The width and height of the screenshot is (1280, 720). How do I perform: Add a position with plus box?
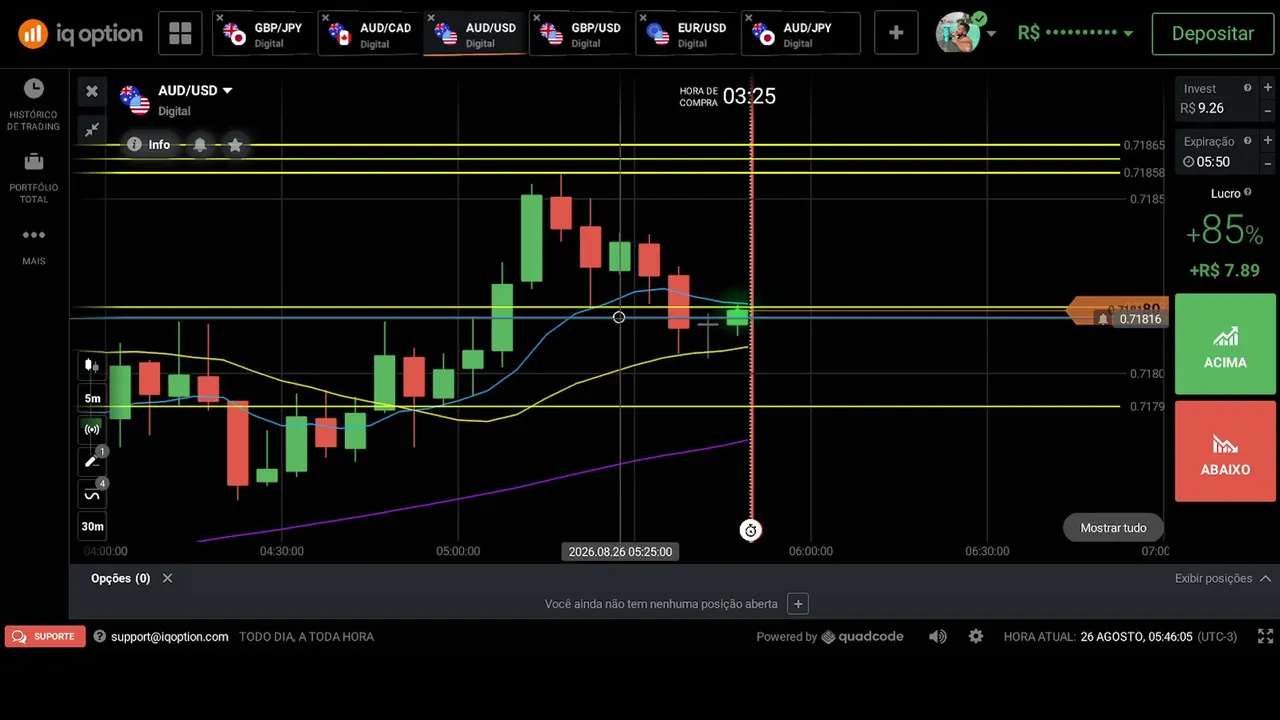pyautogui.click(x=797, y=604)
